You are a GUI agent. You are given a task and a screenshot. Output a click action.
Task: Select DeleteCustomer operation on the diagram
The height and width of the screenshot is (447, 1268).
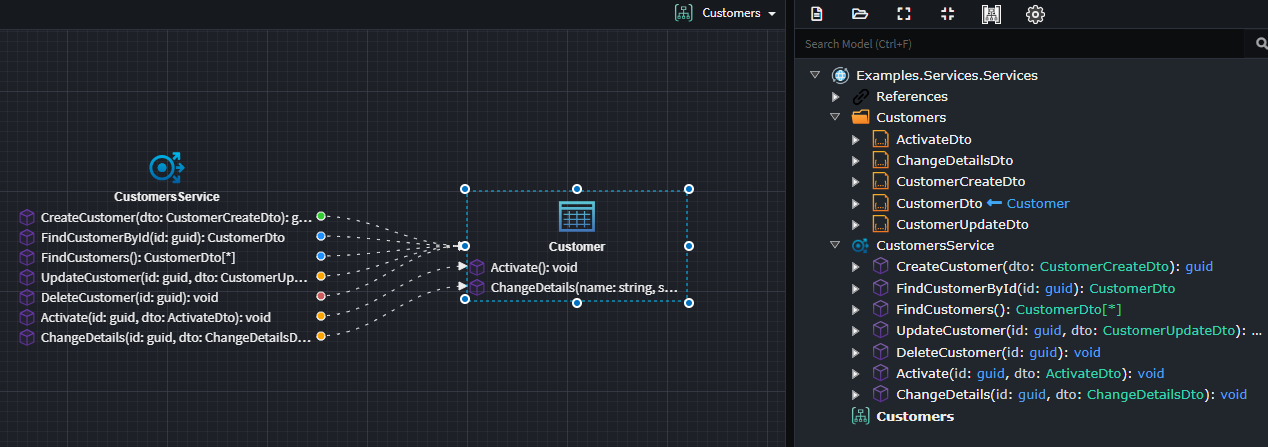point(130,297)
